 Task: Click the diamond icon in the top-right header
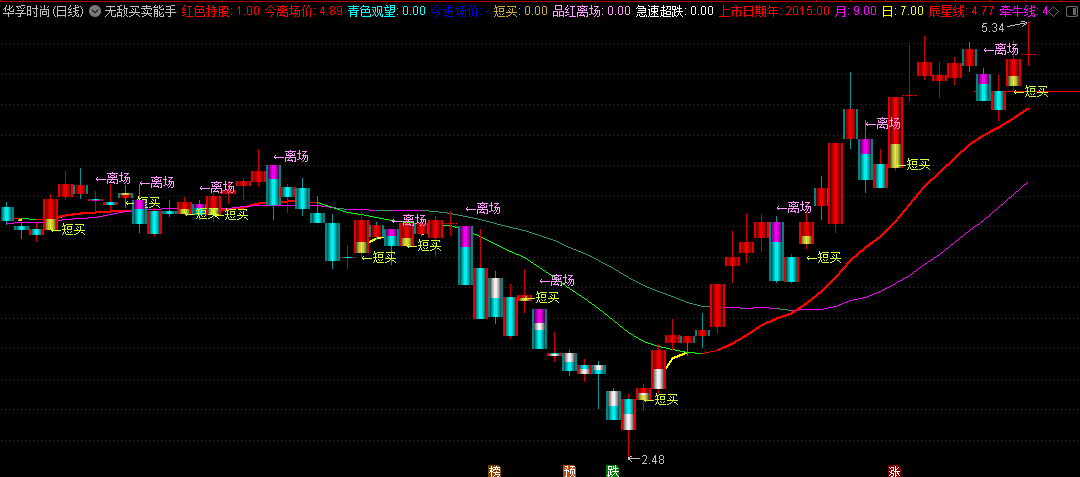click(1055, 11)
